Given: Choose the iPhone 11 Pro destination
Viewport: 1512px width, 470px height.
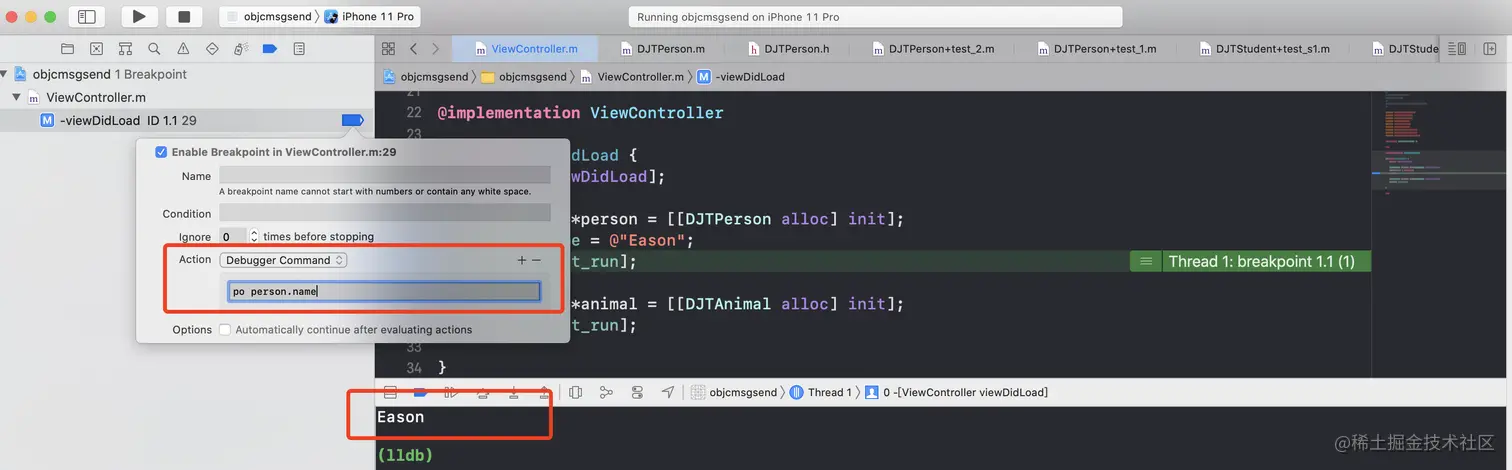Looking at the screenshot, I should [x=369, y=17].
